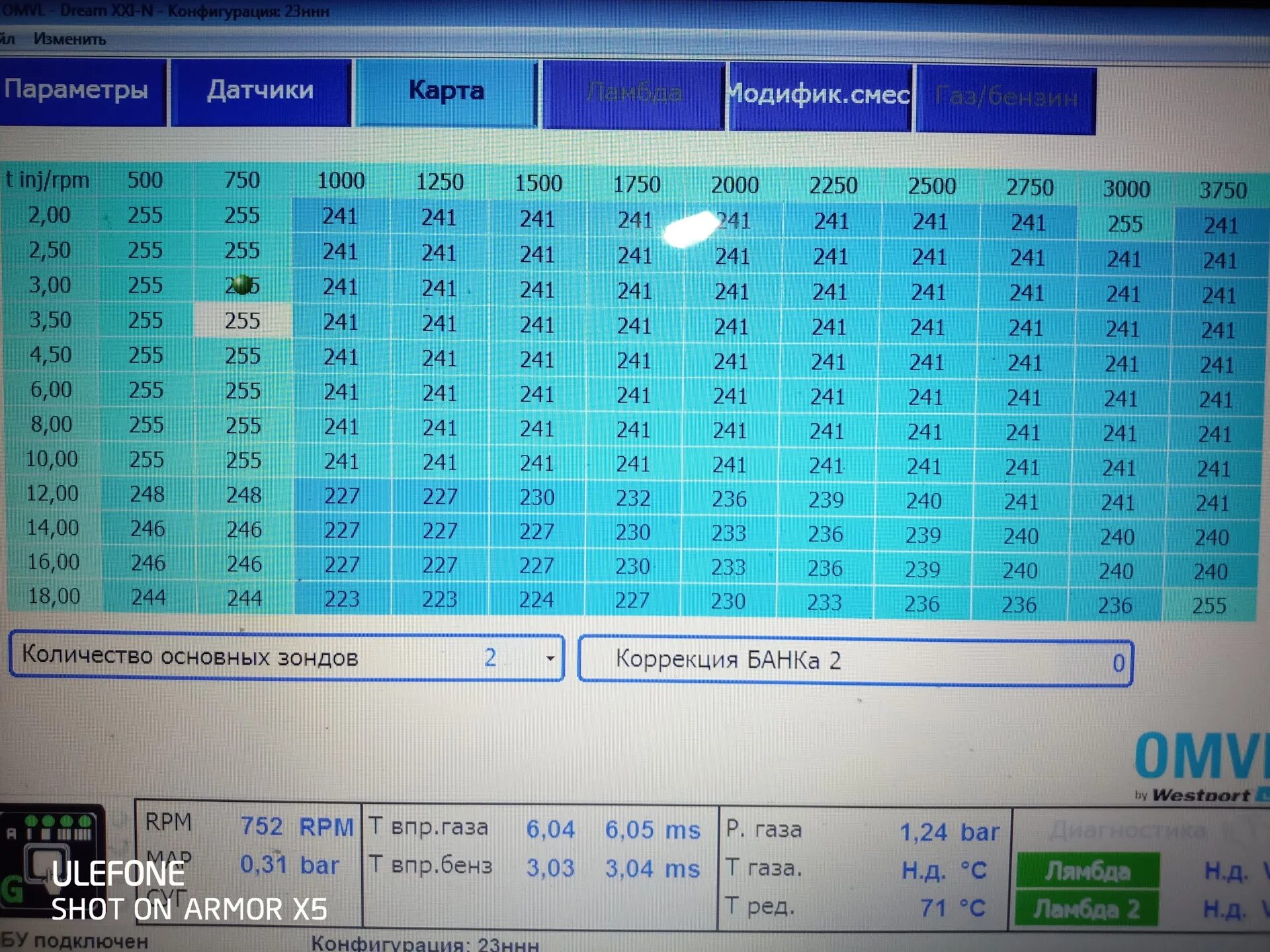Viewport: 1270px width, 952px height.
Task: Open the Модифик.смес tab
Action: pos(819,96)
